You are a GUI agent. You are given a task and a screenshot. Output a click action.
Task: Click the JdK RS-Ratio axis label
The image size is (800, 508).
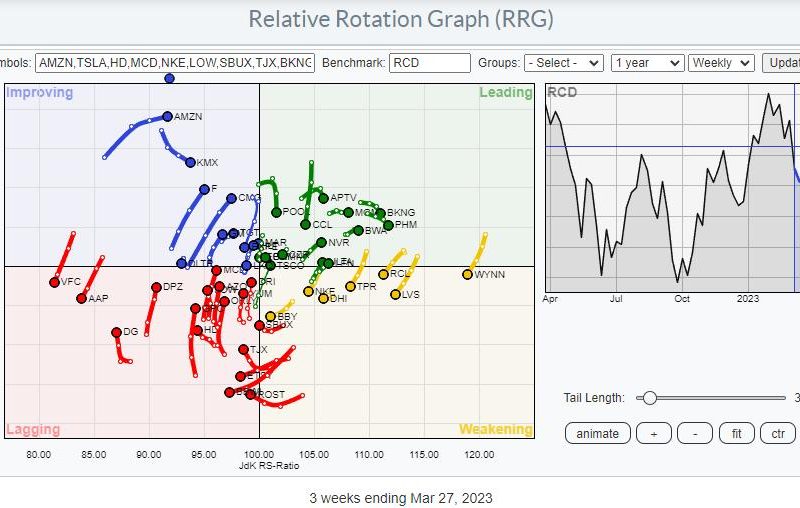click(269, 466)
